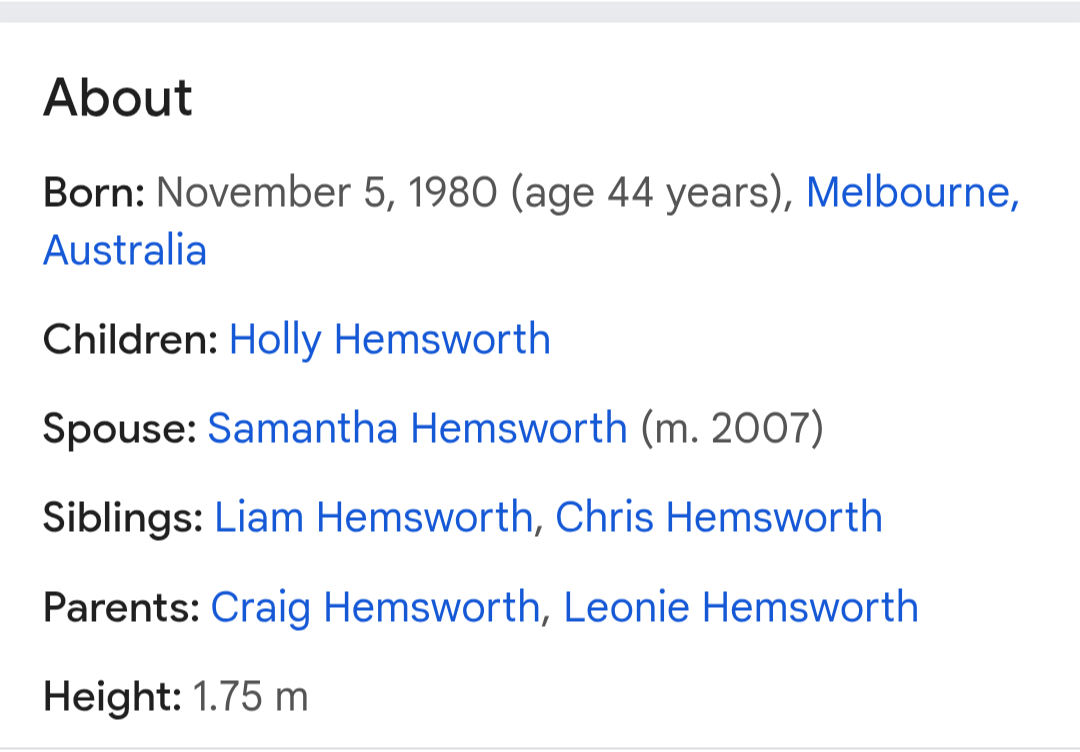Click the Height label
The width and height of the screenshot is (1080, 752).
click(112, 697)
